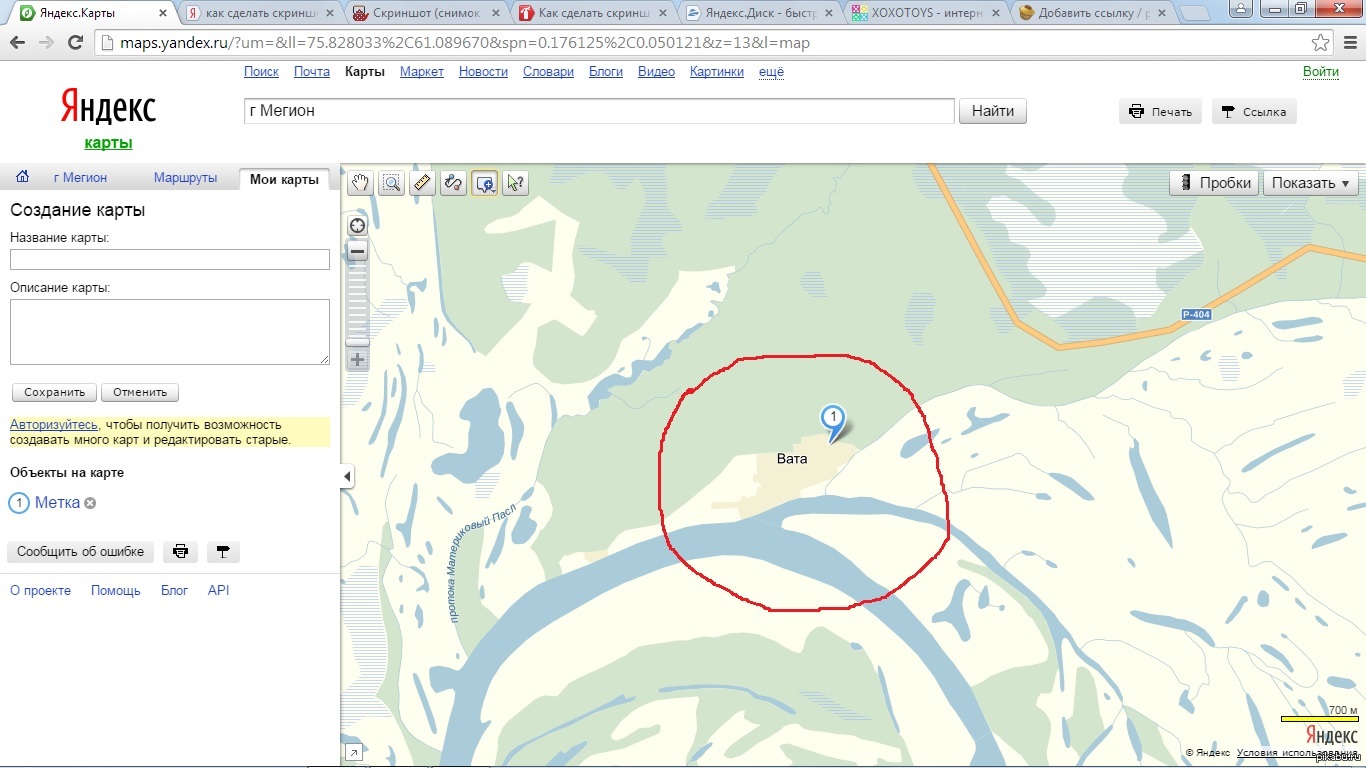Open the API footer link
The image size is (1366, 768).
pyautogui.click(x=219, y=591)
